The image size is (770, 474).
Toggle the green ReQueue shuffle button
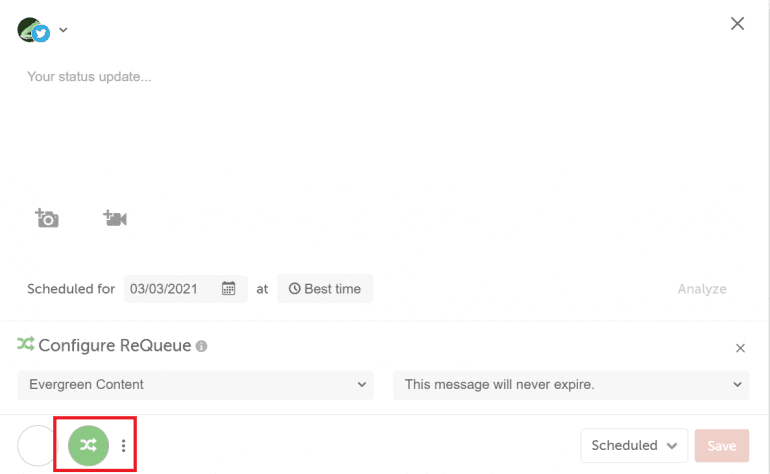click(x=88, y=445)
